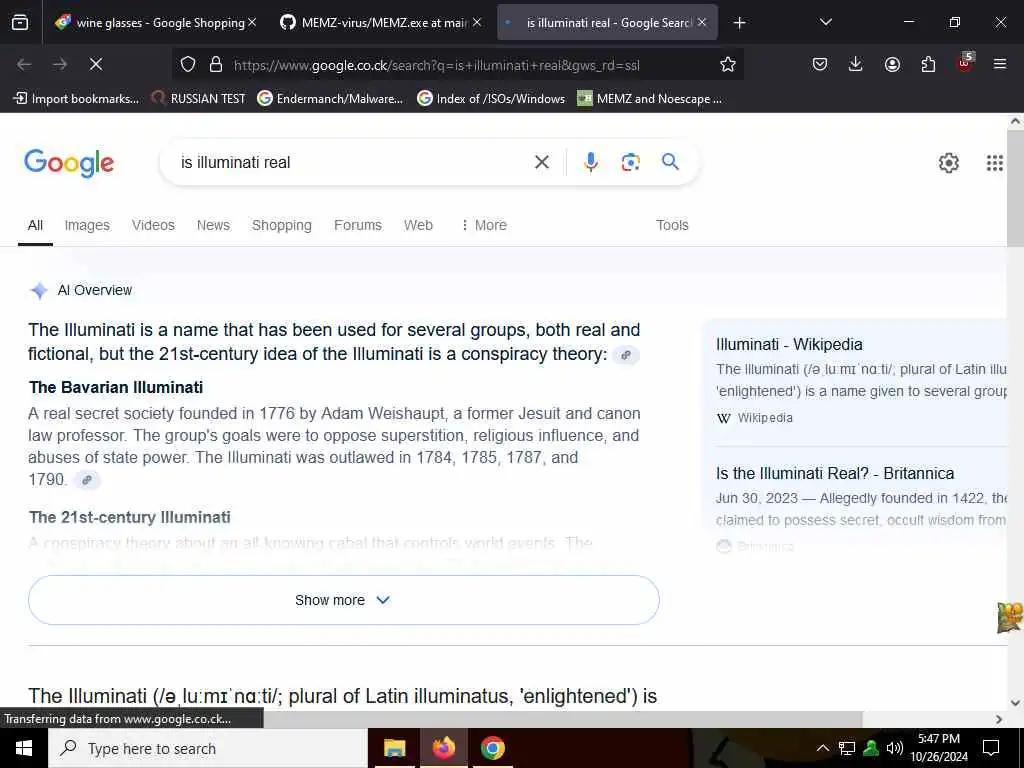
Task: Close the MEMZ-virus GitHub tab
Action: [x=477, y=22]
